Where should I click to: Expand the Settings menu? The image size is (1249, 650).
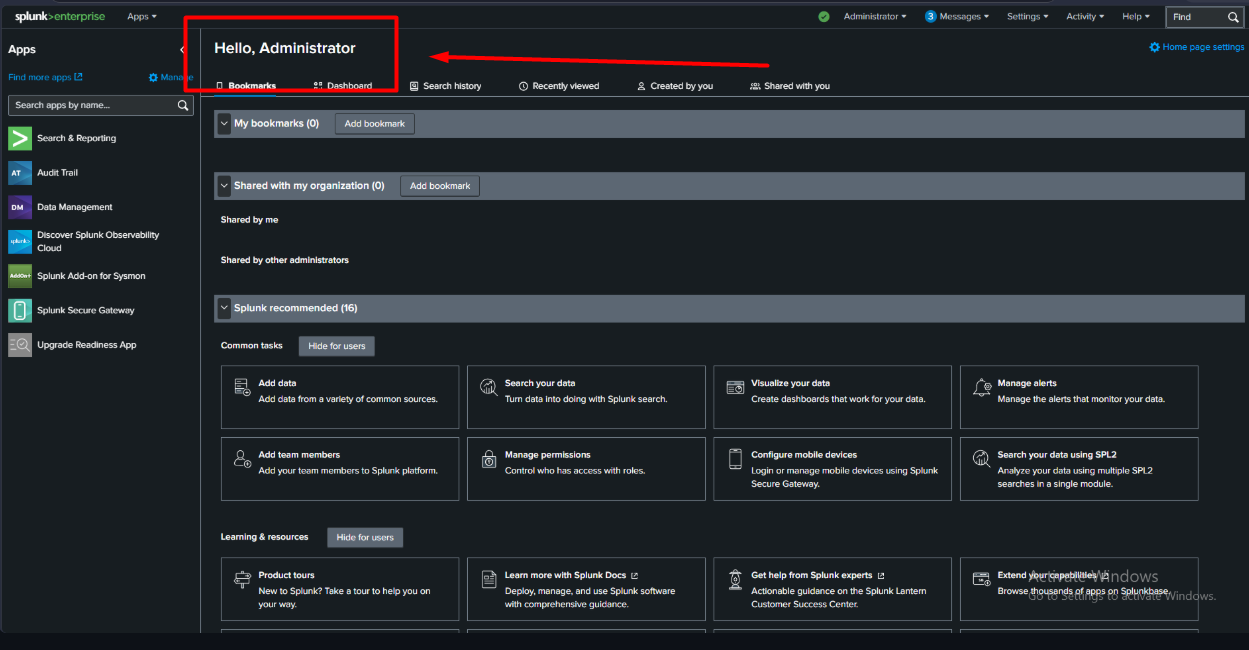(1028, 17)
